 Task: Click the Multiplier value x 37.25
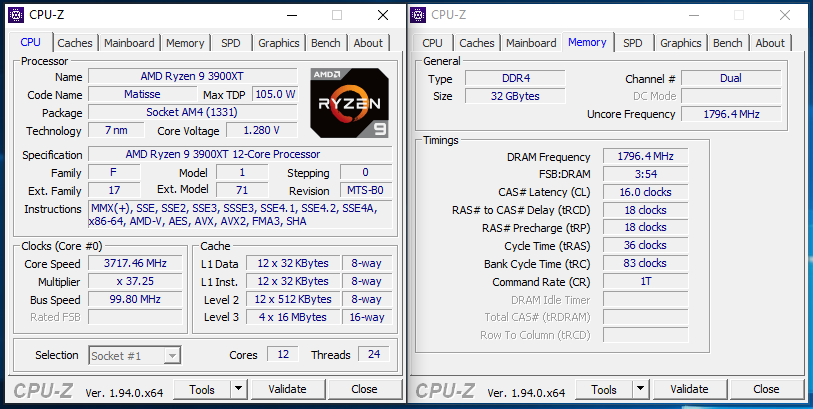click(x=135, y=281)
